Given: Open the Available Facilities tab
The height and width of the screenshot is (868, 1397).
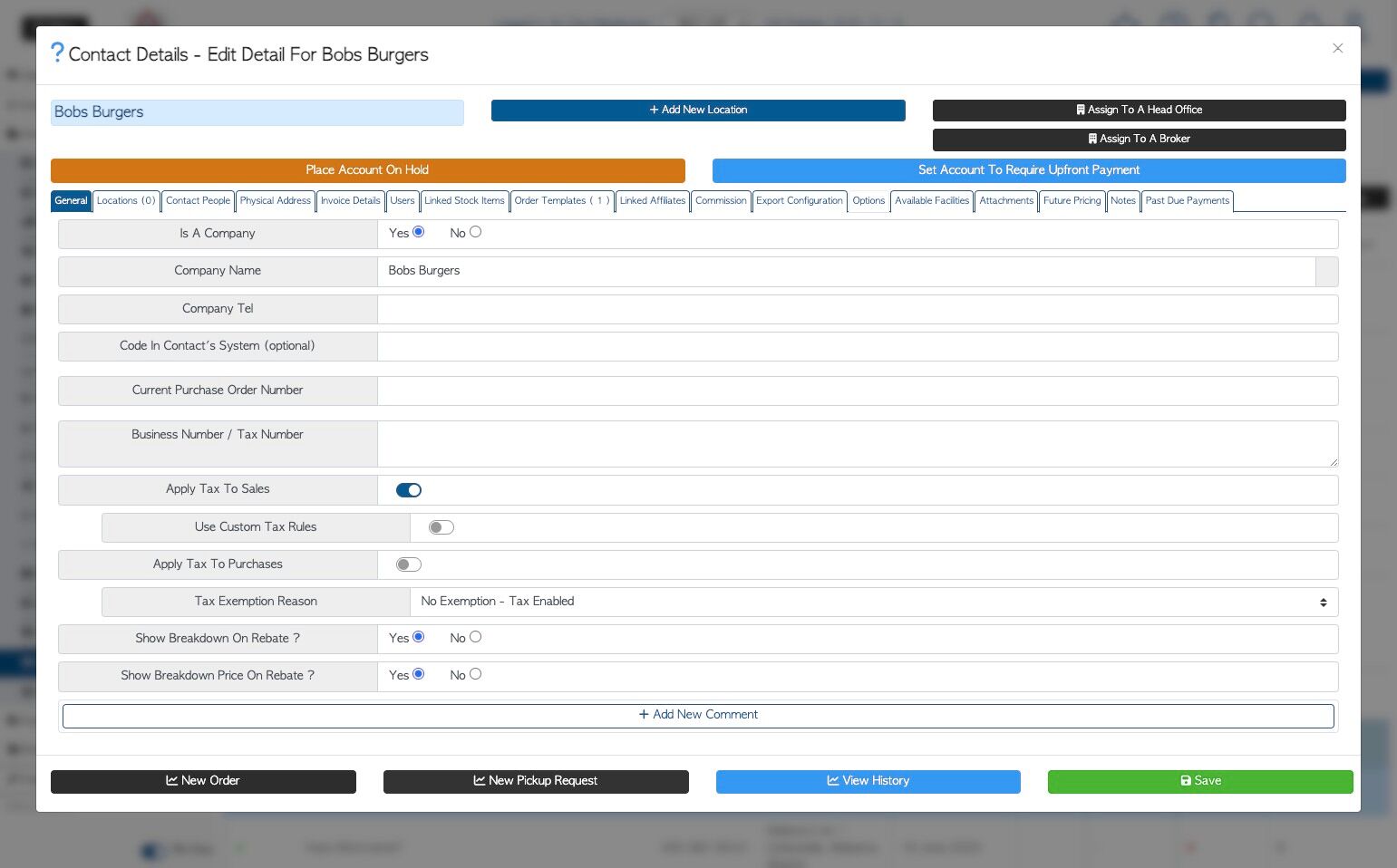Looking at the screenshot, I should point(932,201).
